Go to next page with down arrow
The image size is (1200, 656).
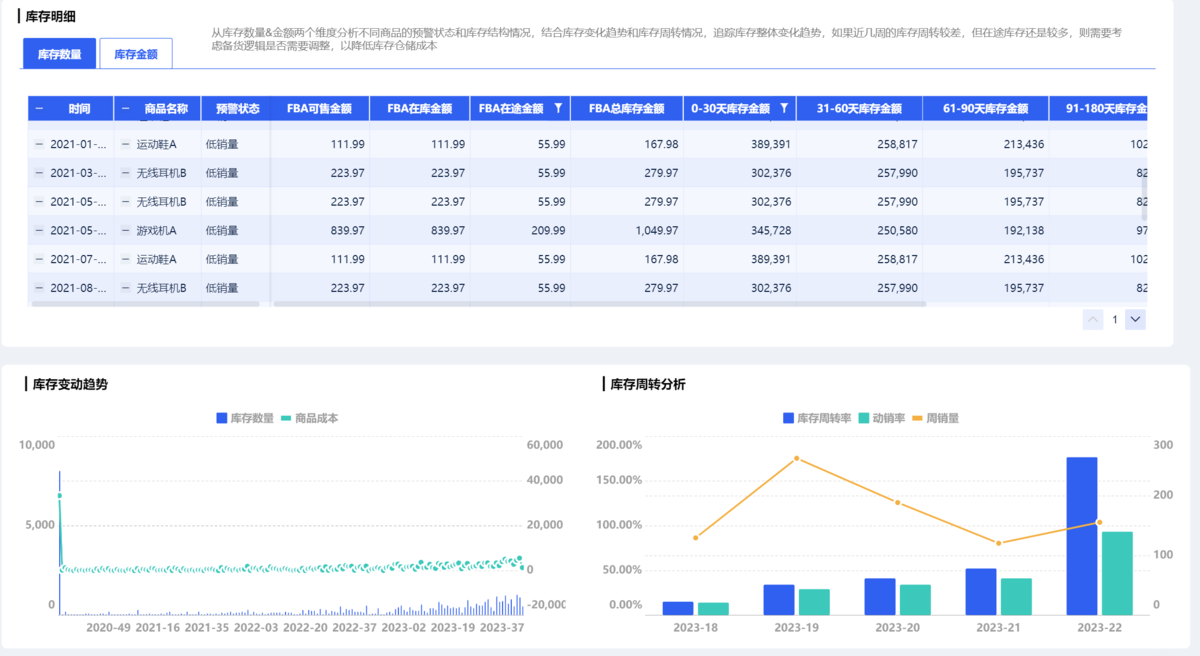point(1135,320)
